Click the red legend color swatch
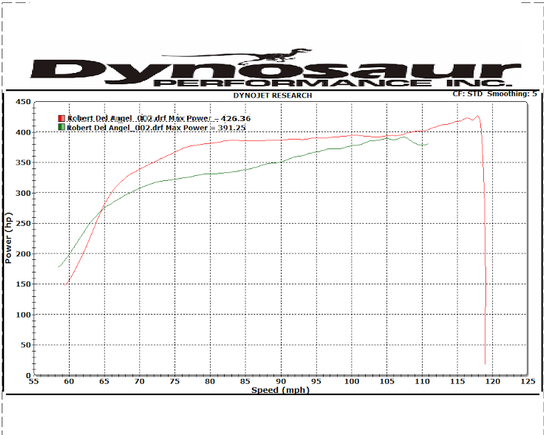This screenshot has width=544, height=435. [61, 118]
